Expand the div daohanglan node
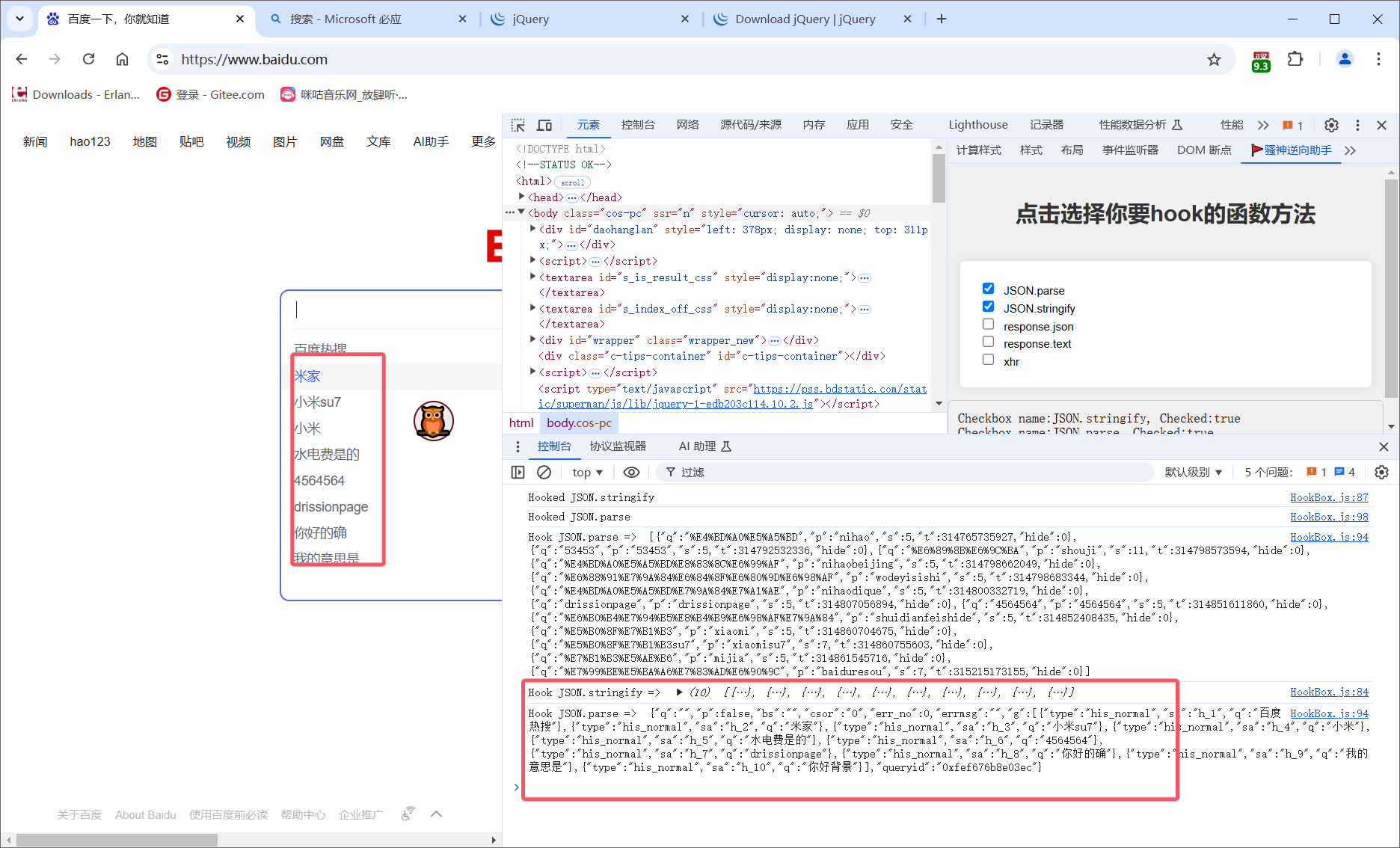Image resolution: width=1400 pixels, height=848 pixels. coord(532,229)
